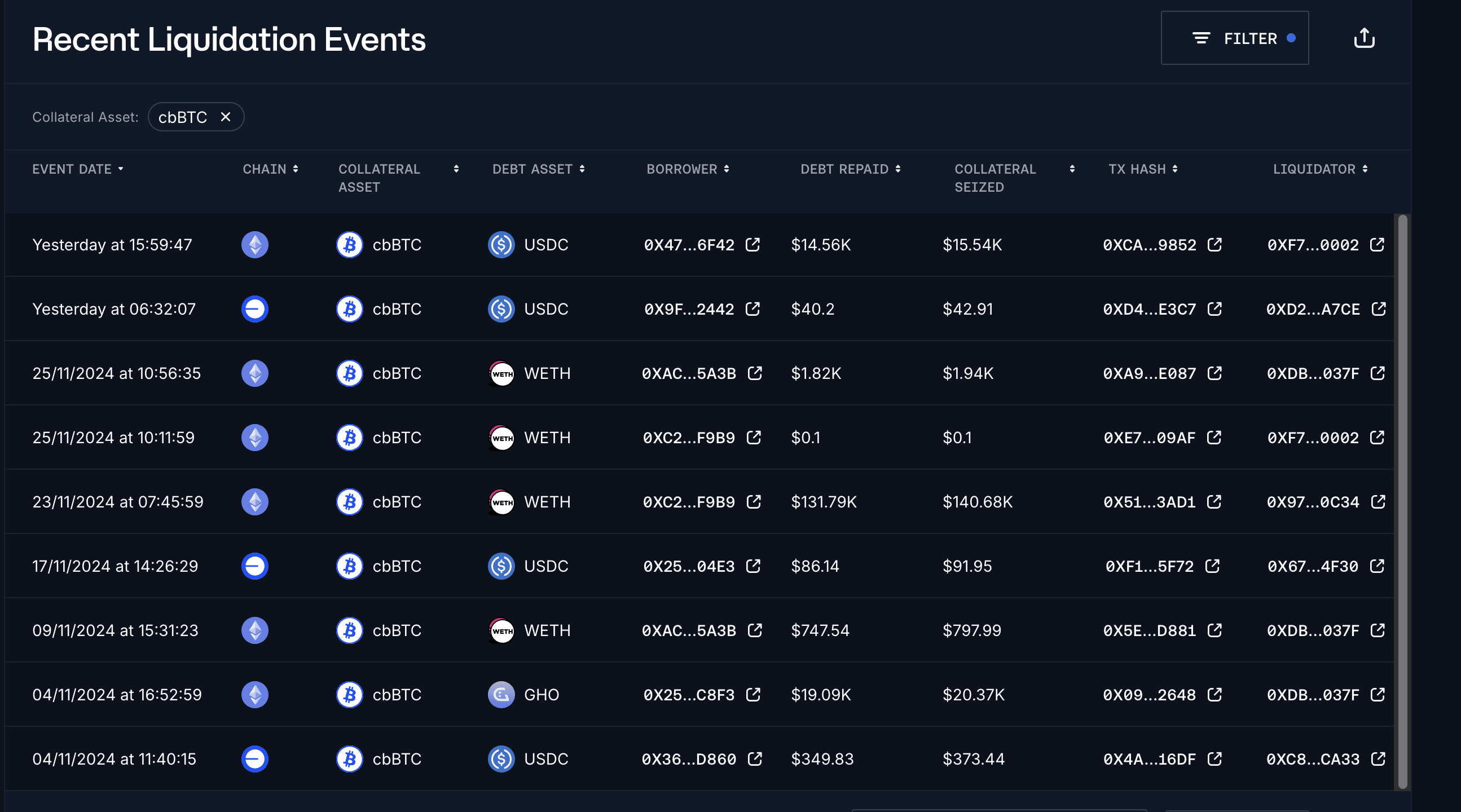Remove the cbBTC collateral filter chip
Viewport: 1461px width, 812px height.
(225, 117)
